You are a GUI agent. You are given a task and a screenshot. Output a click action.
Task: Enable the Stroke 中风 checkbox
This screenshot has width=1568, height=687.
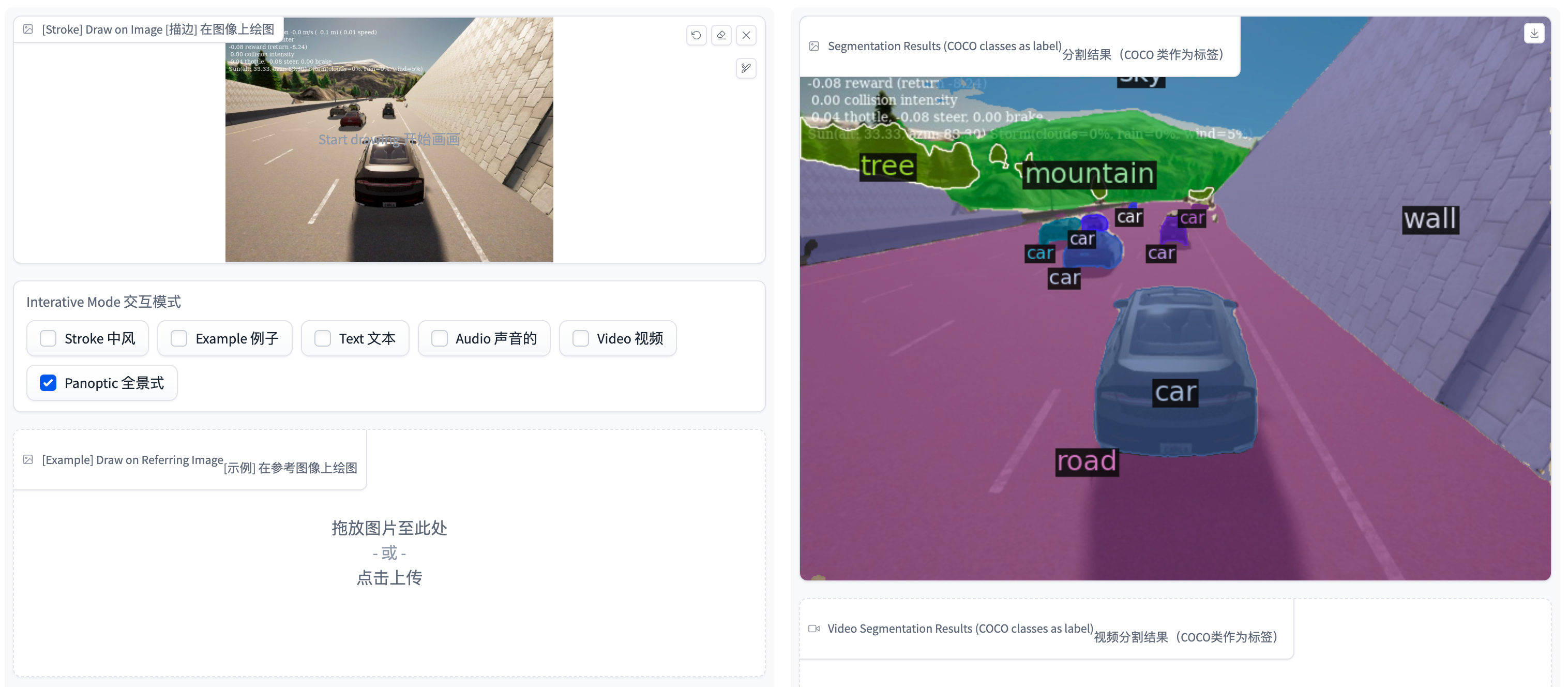click(x=48, y=338)
